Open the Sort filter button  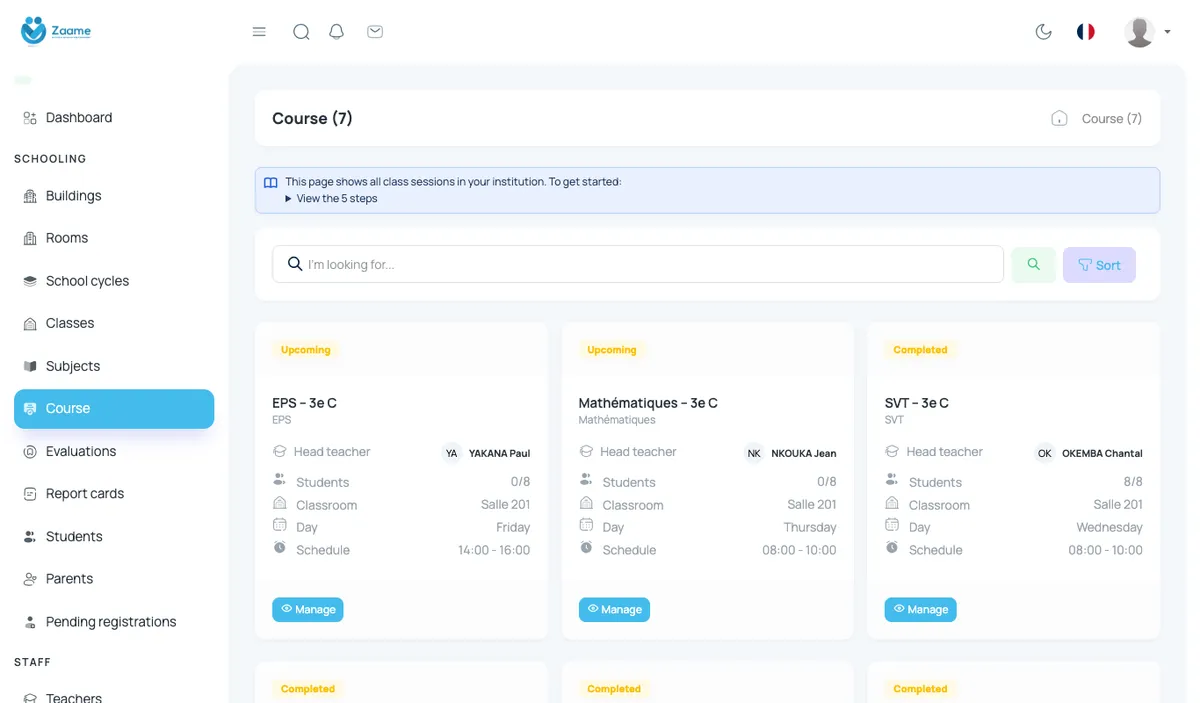(x=1099, y=265)
